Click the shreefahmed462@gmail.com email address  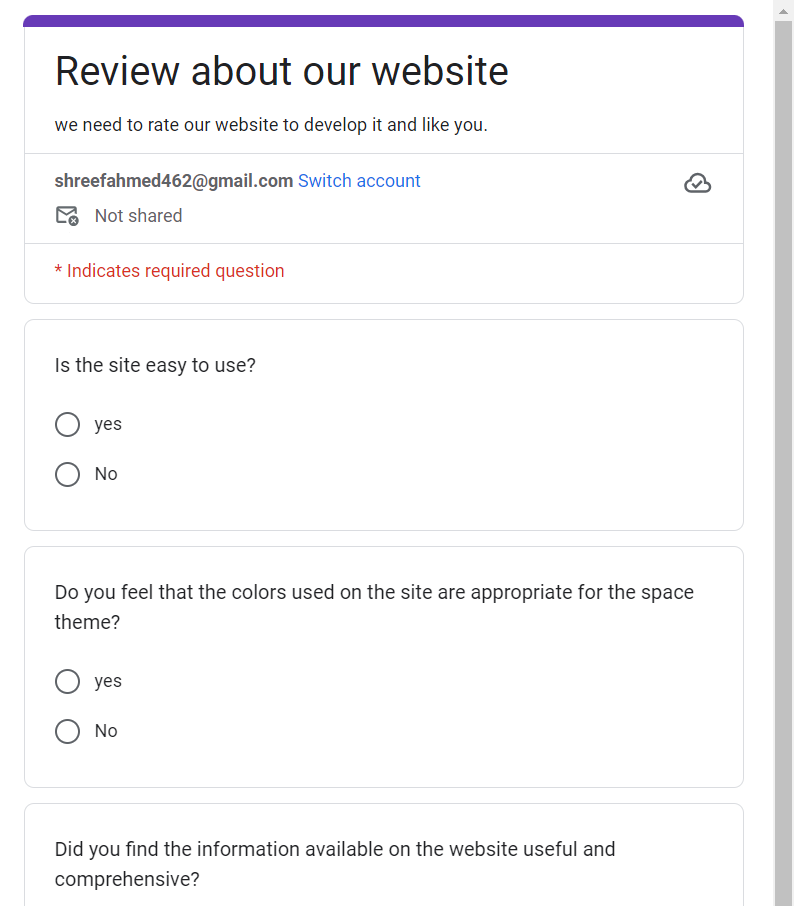tap(174, 181)
